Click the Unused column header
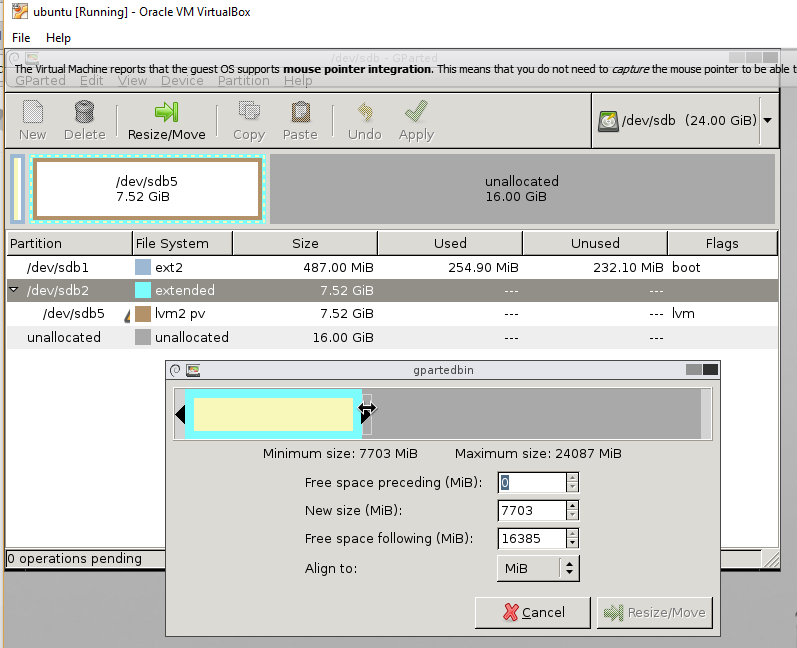Image resolution: width=797 pixels, height=648 pixels. pyautogui.click(x=595, y=243)
